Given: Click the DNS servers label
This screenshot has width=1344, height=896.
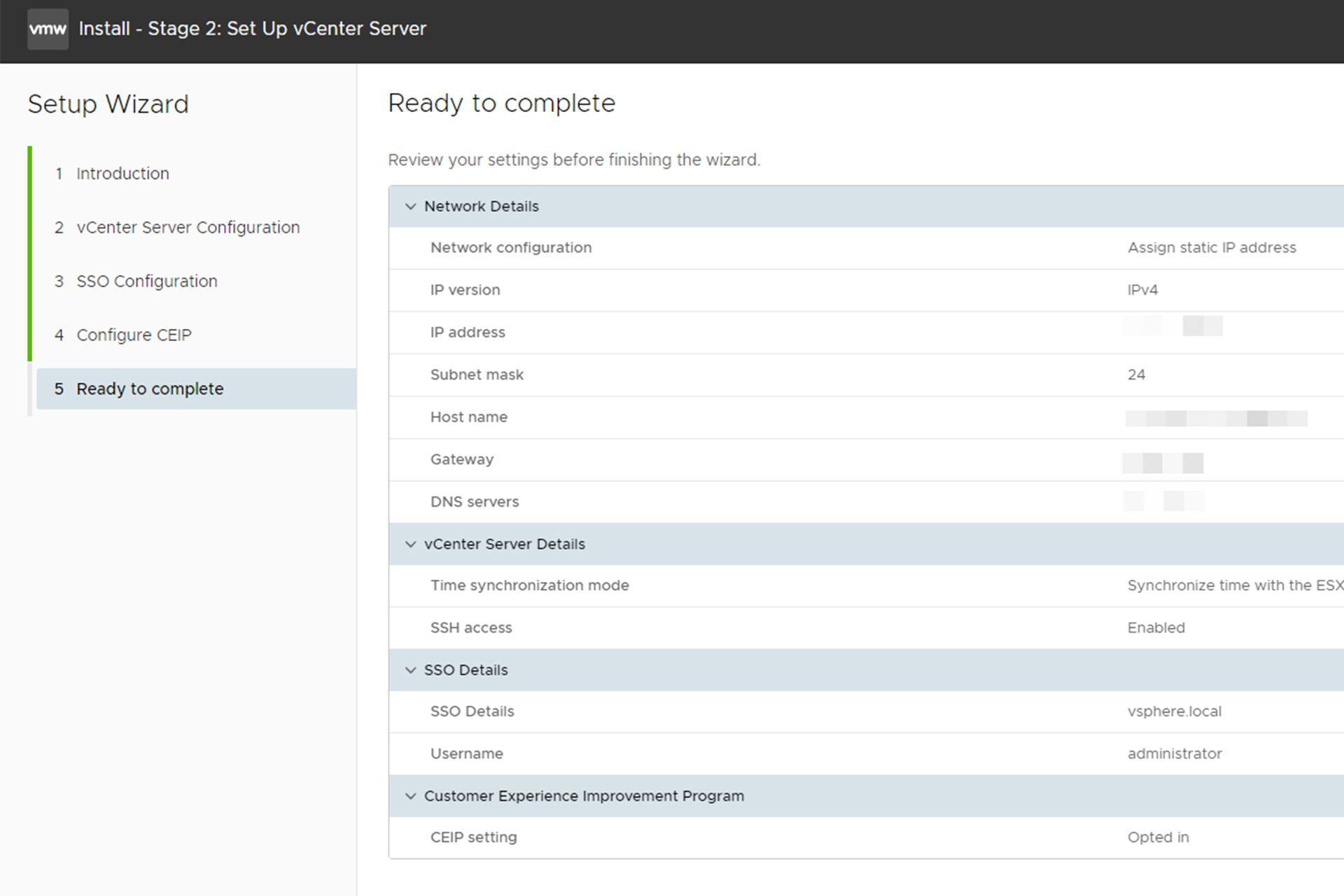Looking at the screenshot, I should click(x=475, y=502).
